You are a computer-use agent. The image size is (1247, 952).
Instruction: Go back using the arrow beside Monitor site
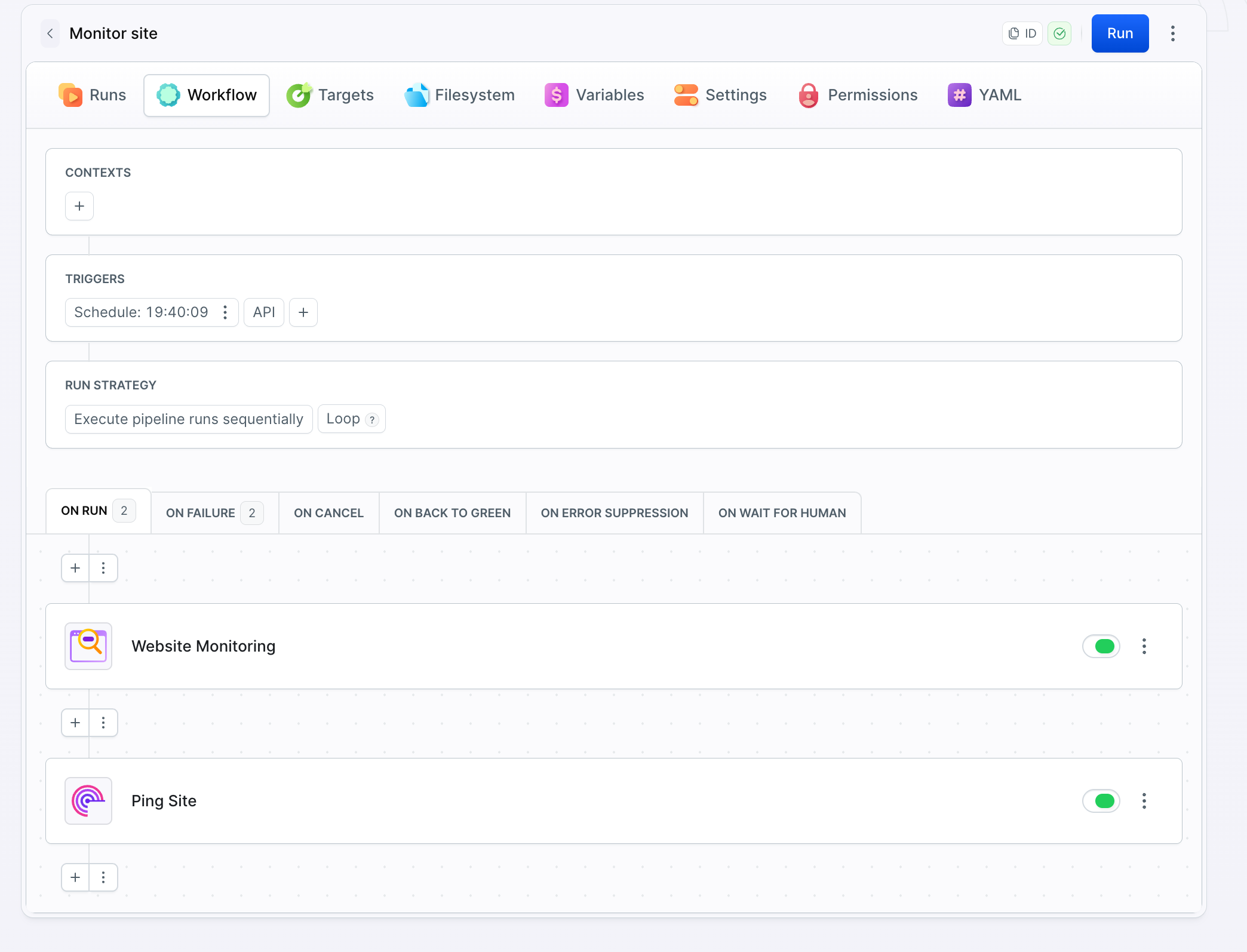[x=50, y=33]
